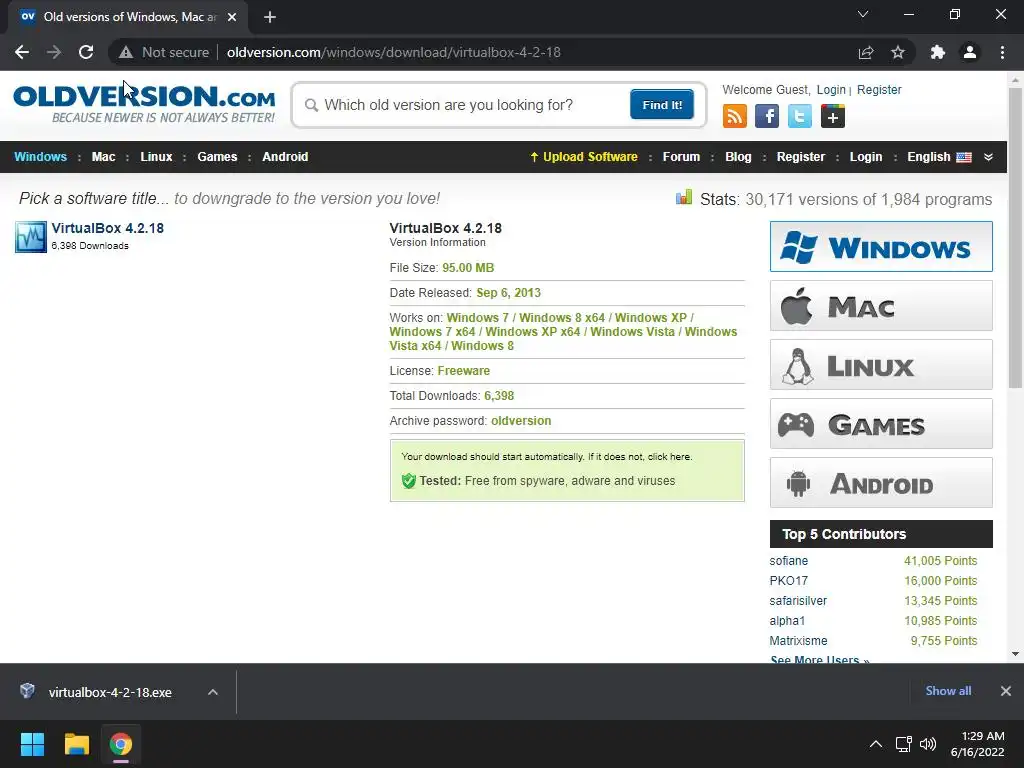Open the Mac navigation menu item
This screenshot has height=768, width=1024.
pos(103,157)
